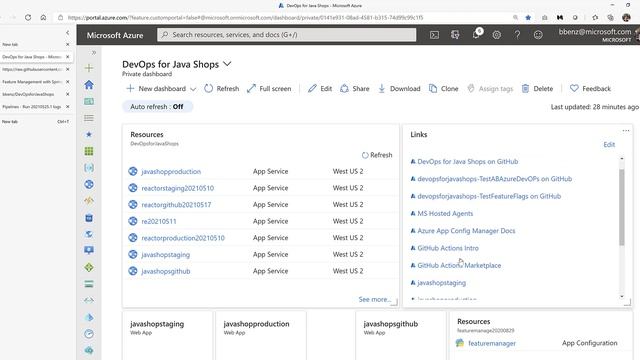Screen dimensions: 640x360
Task: Open Load balancers diamond icon in sidebar
Action: pyautogui.click(x=89, y=267)
